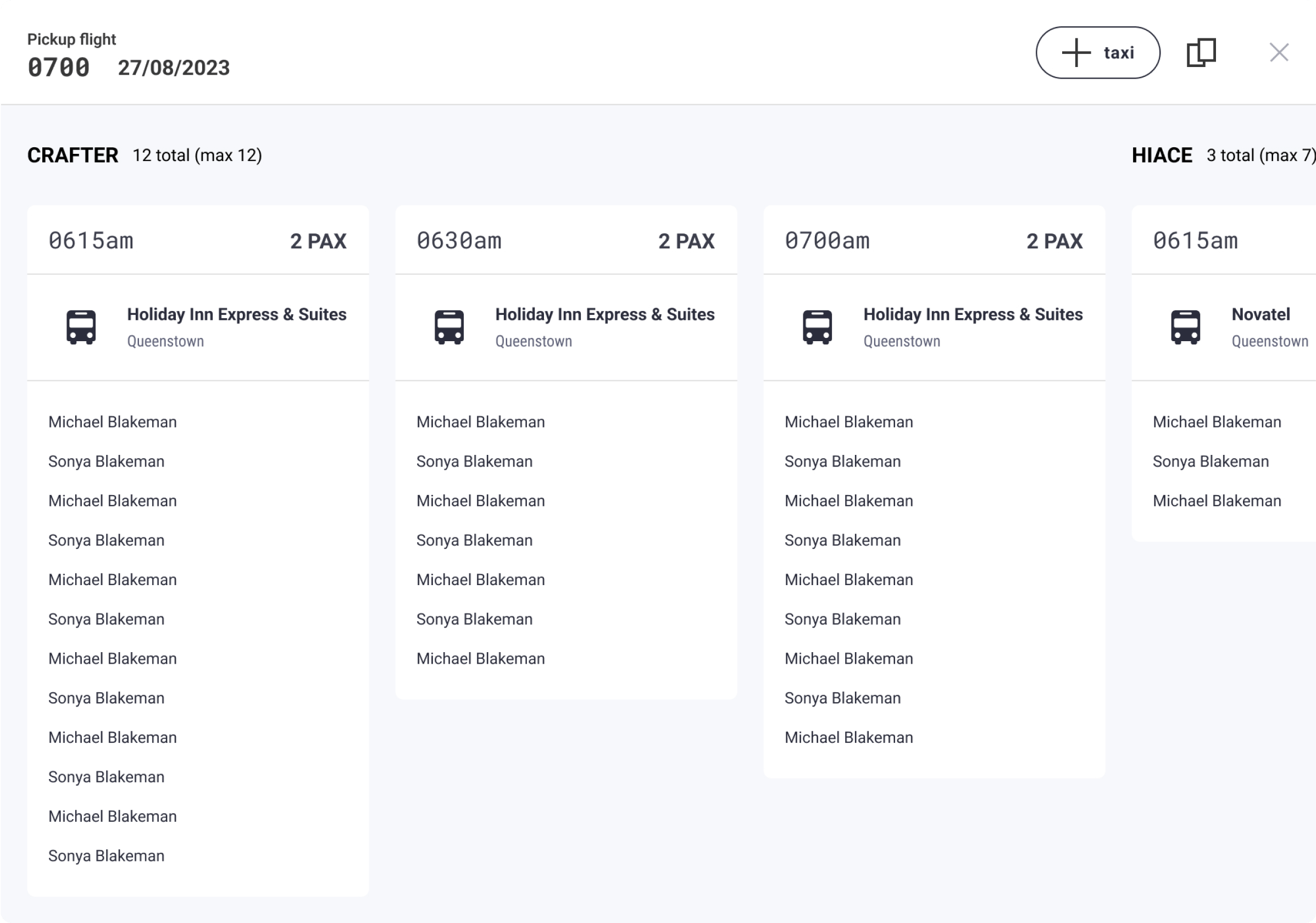Select last Michael Blakeman in 0630am card
Screen dimensions: 1316x923
(480, 658)
